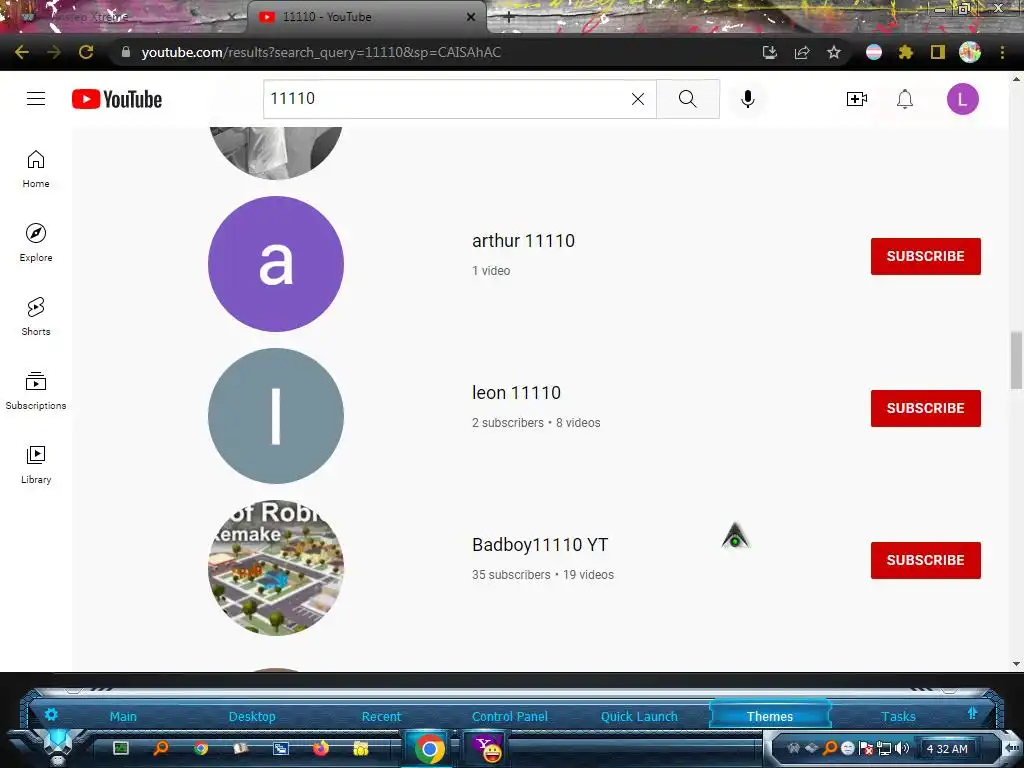The height and width of the screenshot is (768, 1024).
Task: Open the purple L account avatar
Action: (963, 99)
